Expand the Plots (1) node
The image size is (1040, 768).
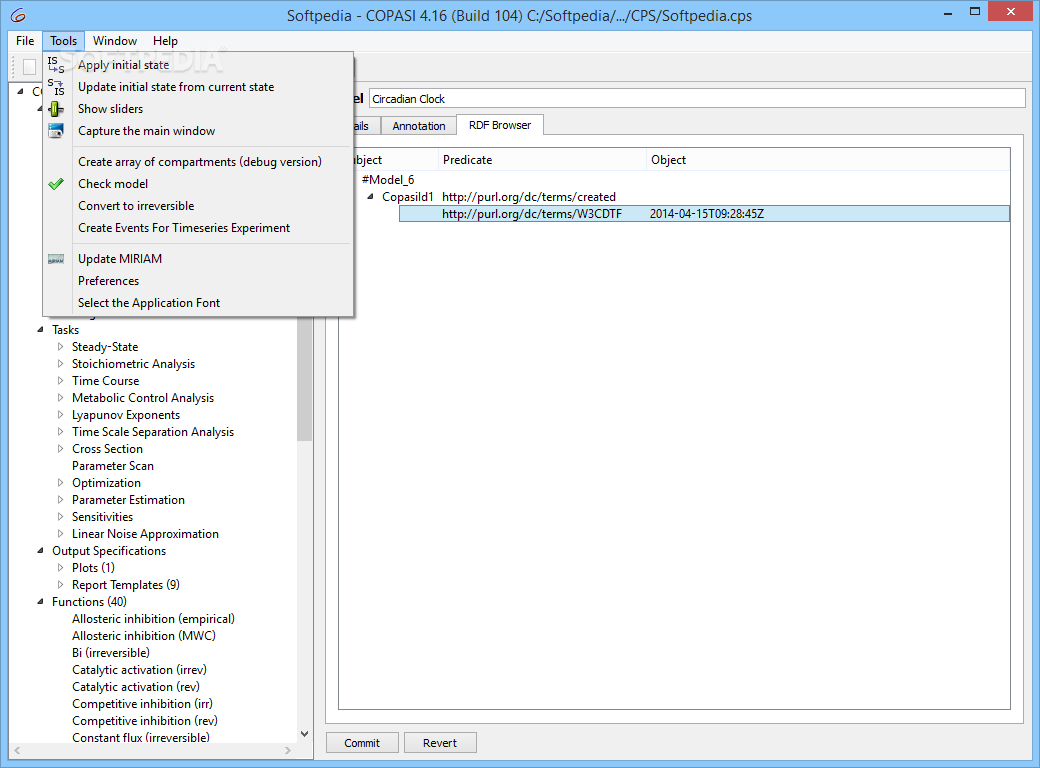(60, 568)
